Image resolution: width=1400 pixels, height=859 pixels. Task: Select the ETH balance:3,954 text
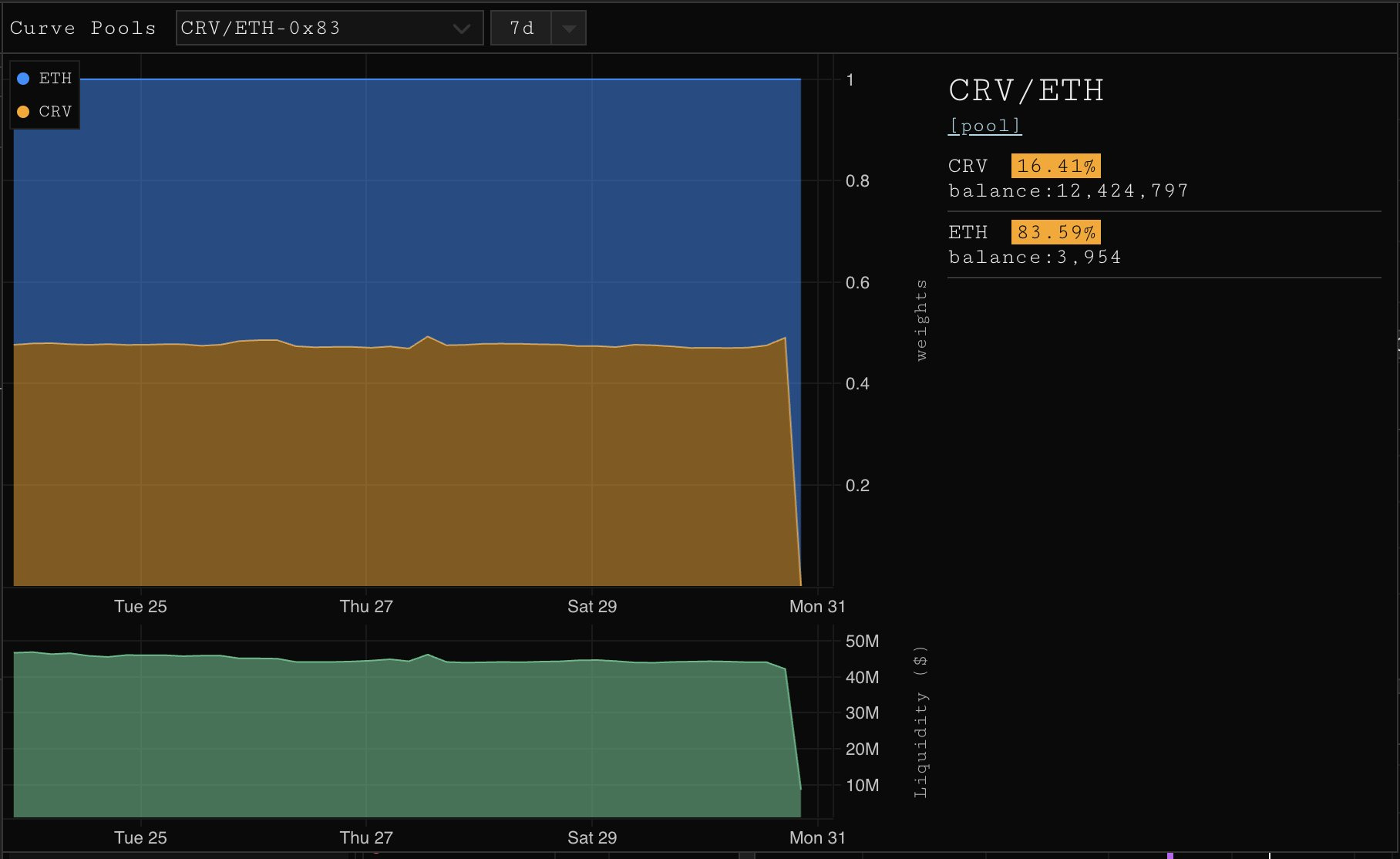coord(1035,257)
